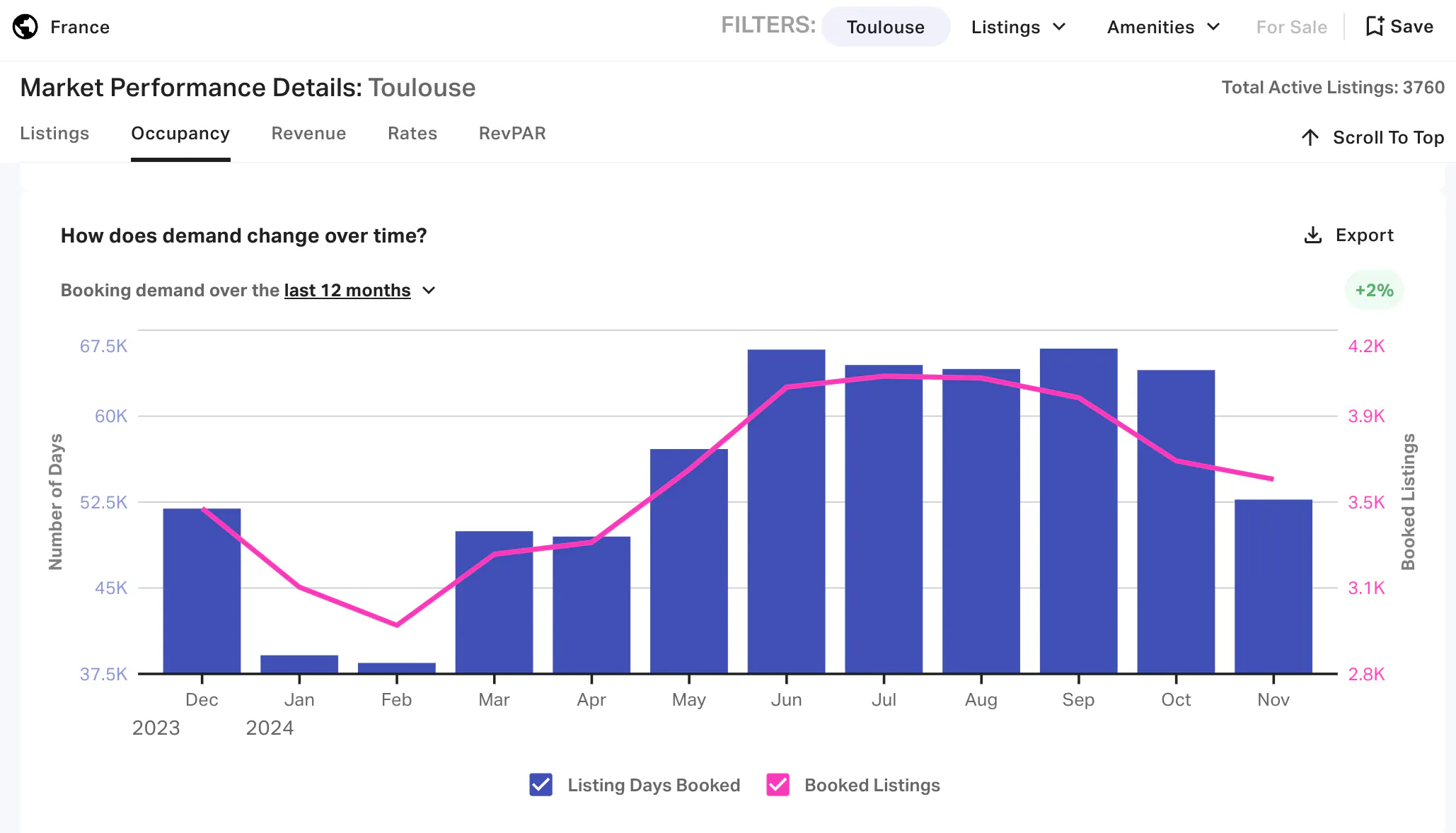The height and width of the screenshot is (833, 1456).
Task: Click the last 12 months link
Action: tap(347, 290)
